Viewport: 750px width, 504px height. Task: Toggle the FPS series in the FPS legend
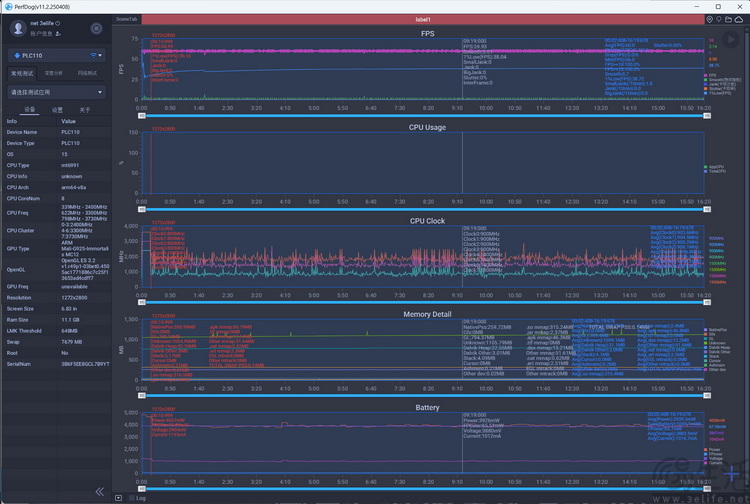click(x=710, y=76)
